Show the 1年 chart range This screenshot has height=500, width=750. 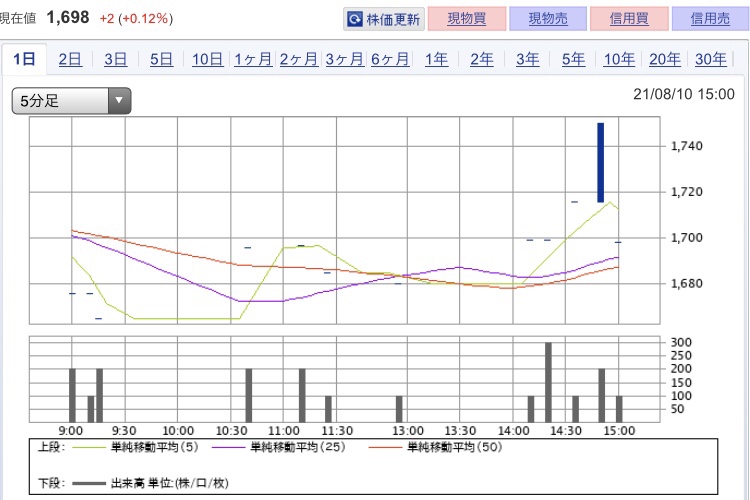pyautogui.click(x=436, y=59)
